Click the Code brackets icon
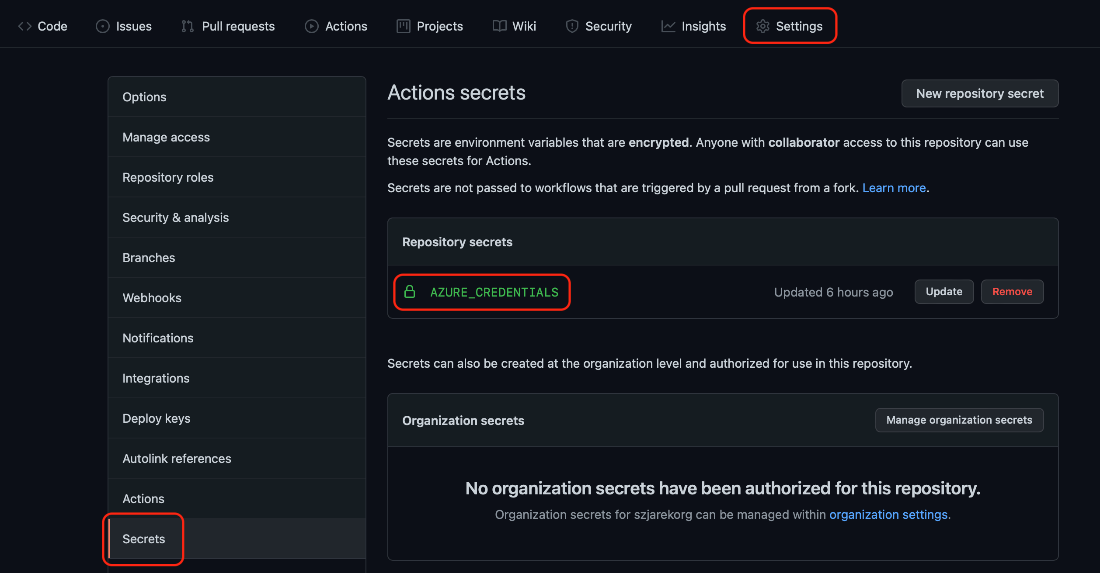Image resolution: width=1100 pixels, height=573 pixels. click(25, 27)
